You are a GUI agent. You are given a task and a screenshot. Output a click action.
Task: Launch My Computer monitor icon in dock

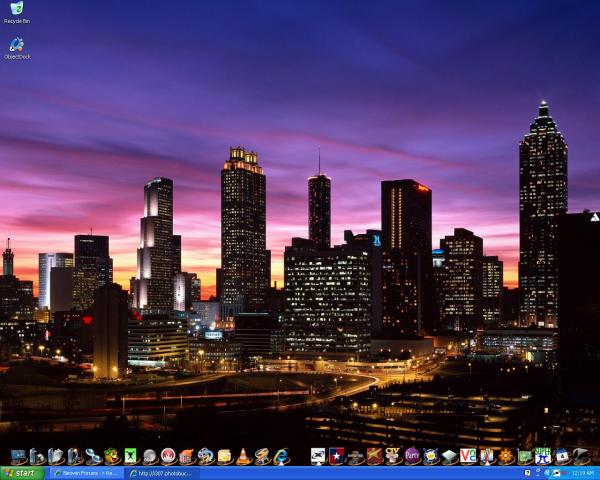18,456
